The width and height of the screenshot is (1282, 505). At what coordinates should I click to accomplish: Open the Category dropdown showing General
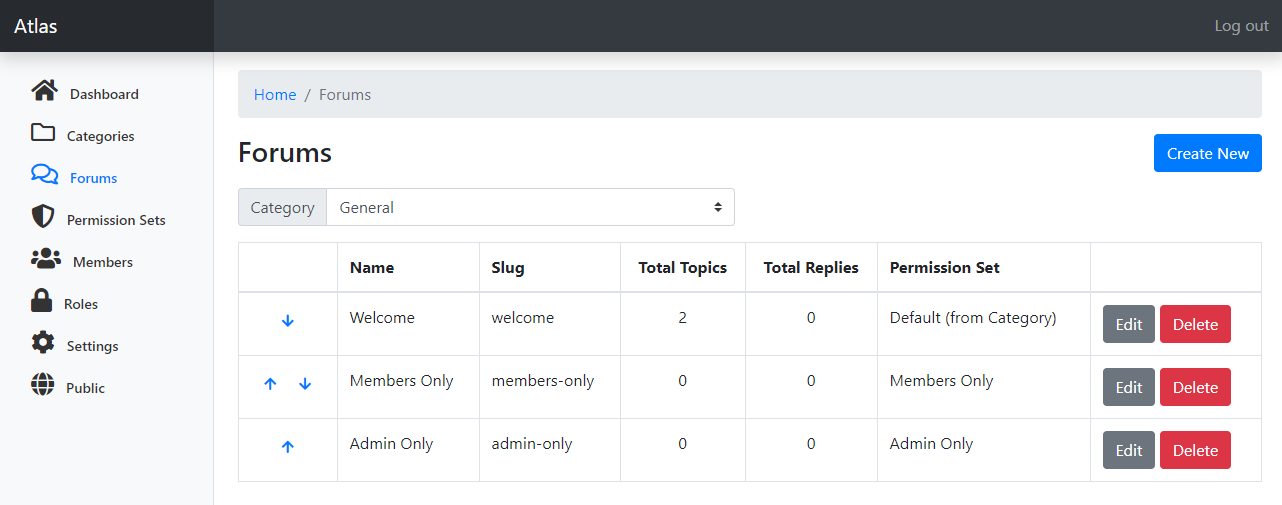click(x=530, y=207)
